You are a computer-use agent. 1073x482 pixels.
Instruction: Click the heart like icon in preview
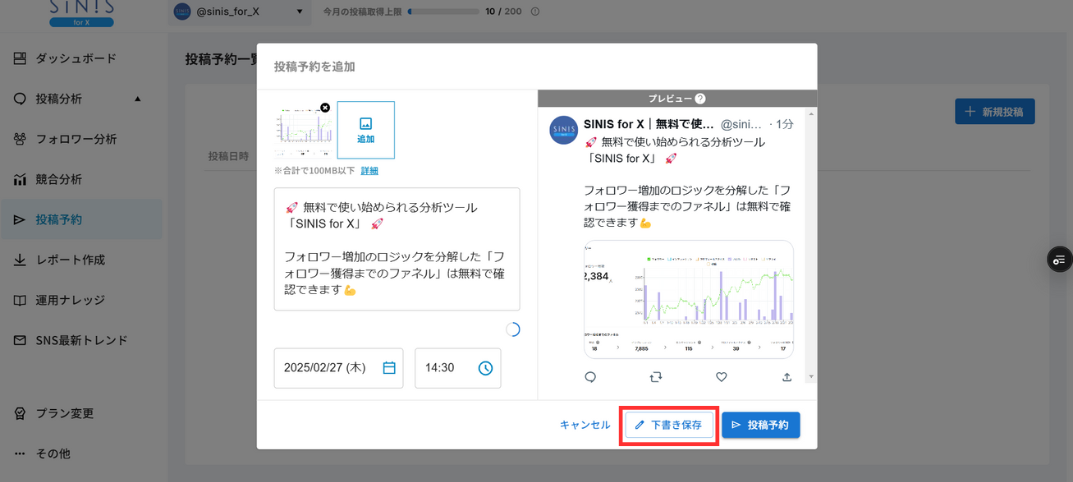pyautogui.click(x=721, y=377)
